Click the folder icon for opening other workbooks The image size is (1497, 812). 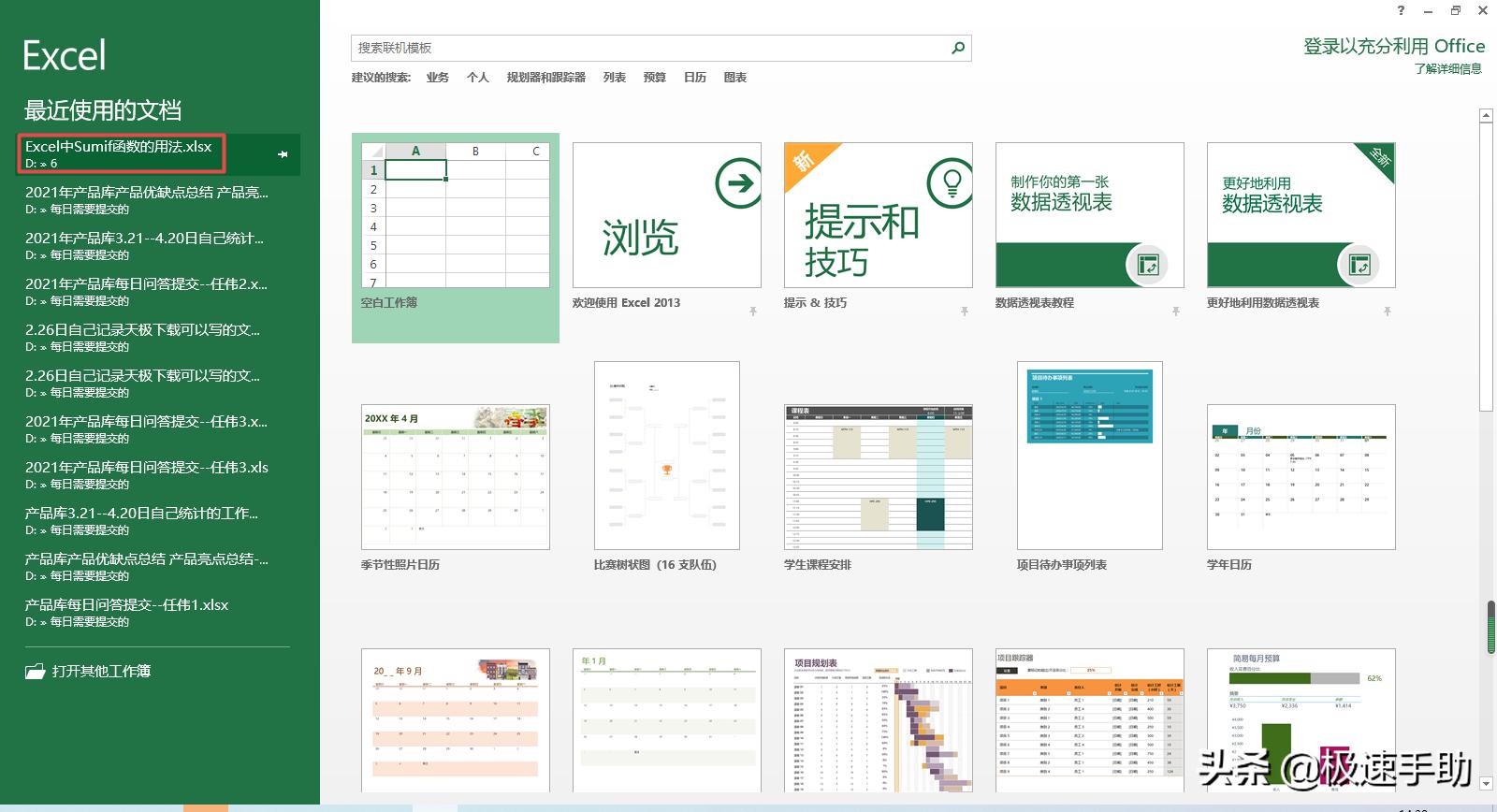(36, 671)
